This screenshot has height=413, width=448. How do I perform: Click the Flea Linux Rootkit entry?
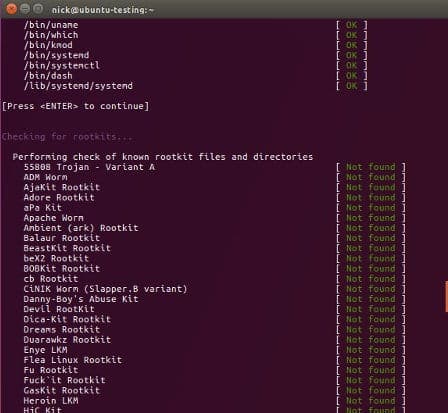coord(73,360)
